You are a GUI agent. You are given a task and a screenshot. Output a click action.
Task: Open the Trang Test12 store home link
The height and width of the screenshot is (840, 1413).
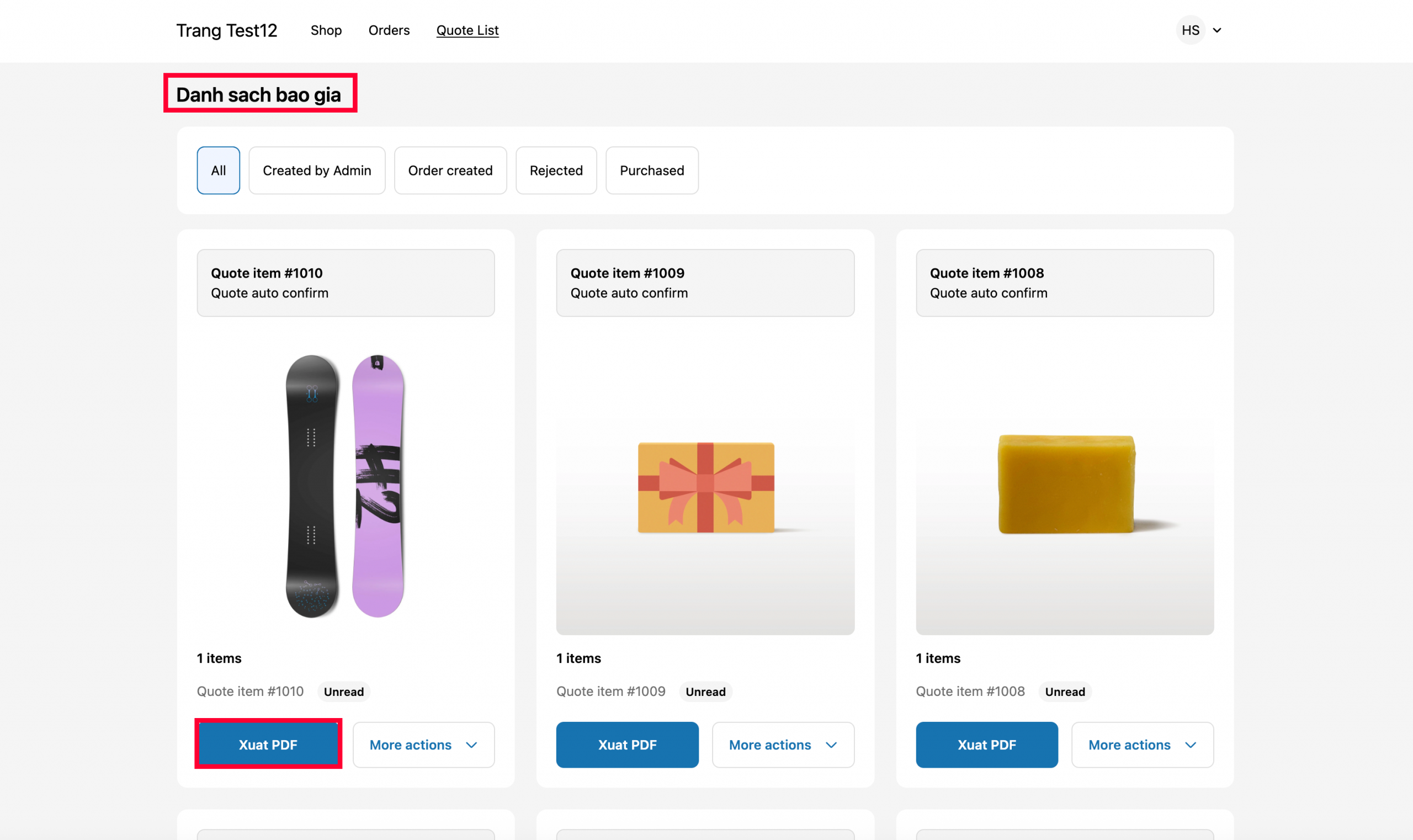[x=226, y=30]
